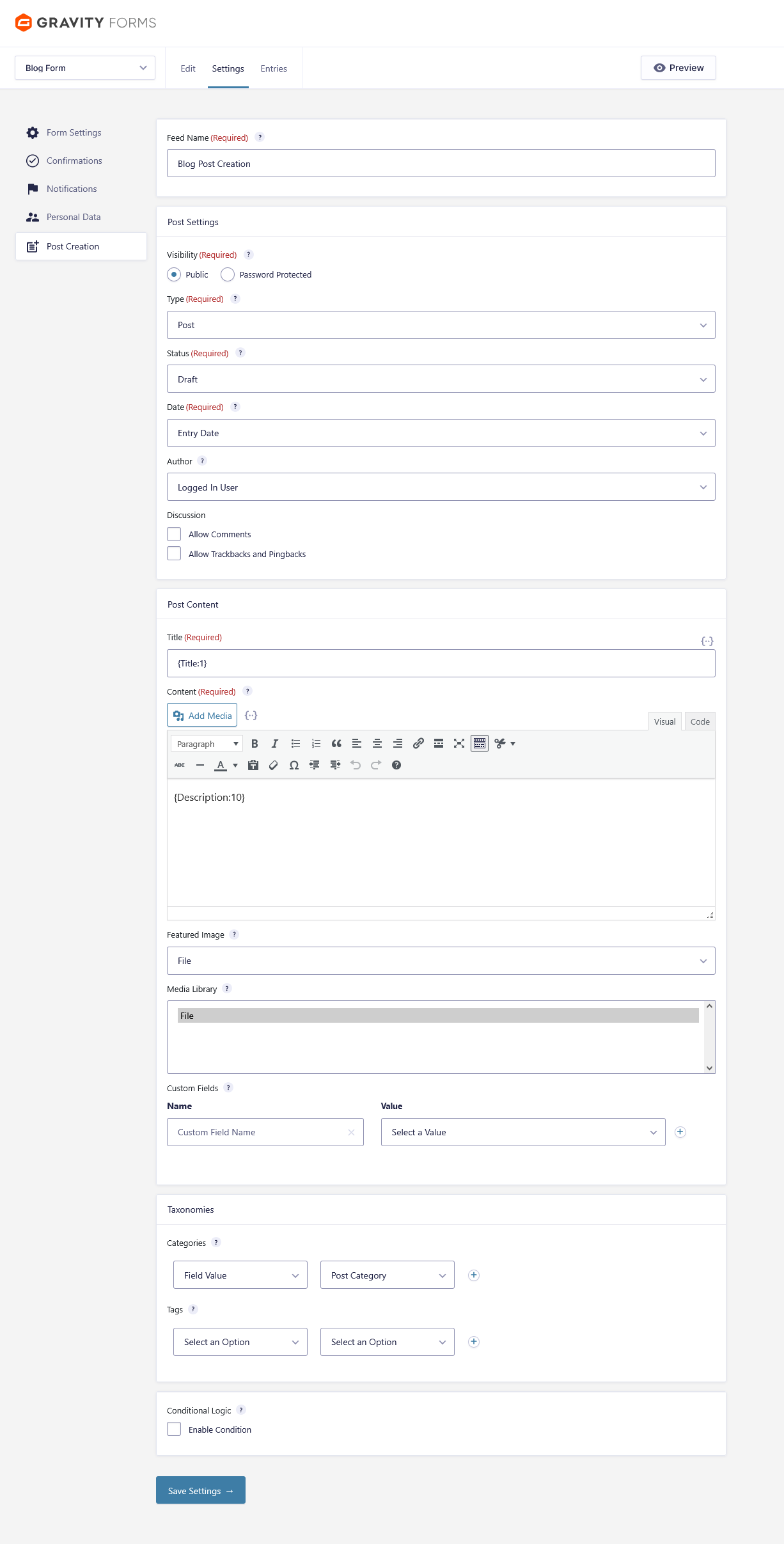The width and height of the screenshot is (784, 1544).
Task: Open fullscreen mode in content editor
Action: click(459, 743)
